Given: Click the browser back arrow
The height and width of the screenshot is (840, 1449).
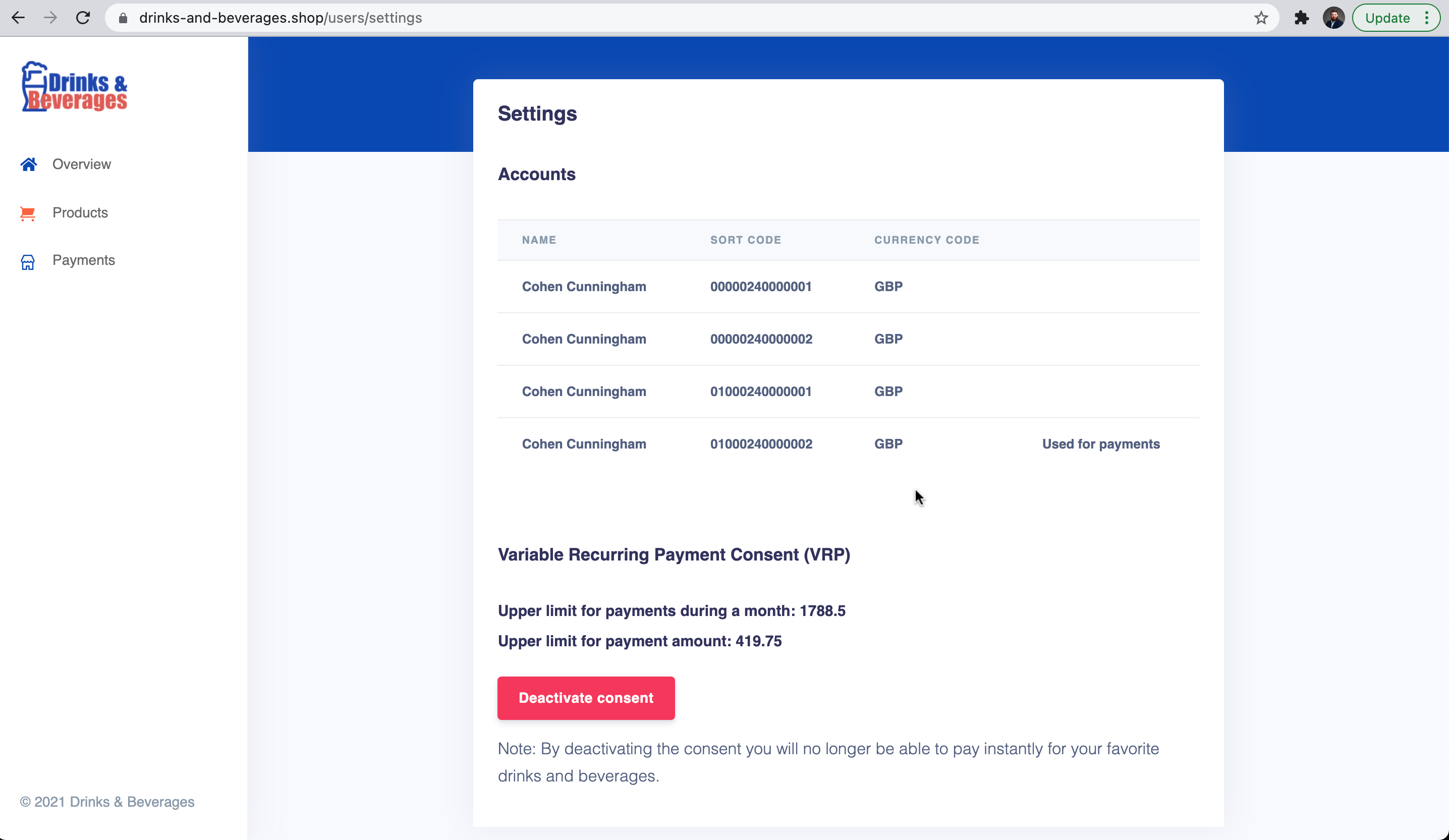Looking at the screenshot, I should click(18, 18).
